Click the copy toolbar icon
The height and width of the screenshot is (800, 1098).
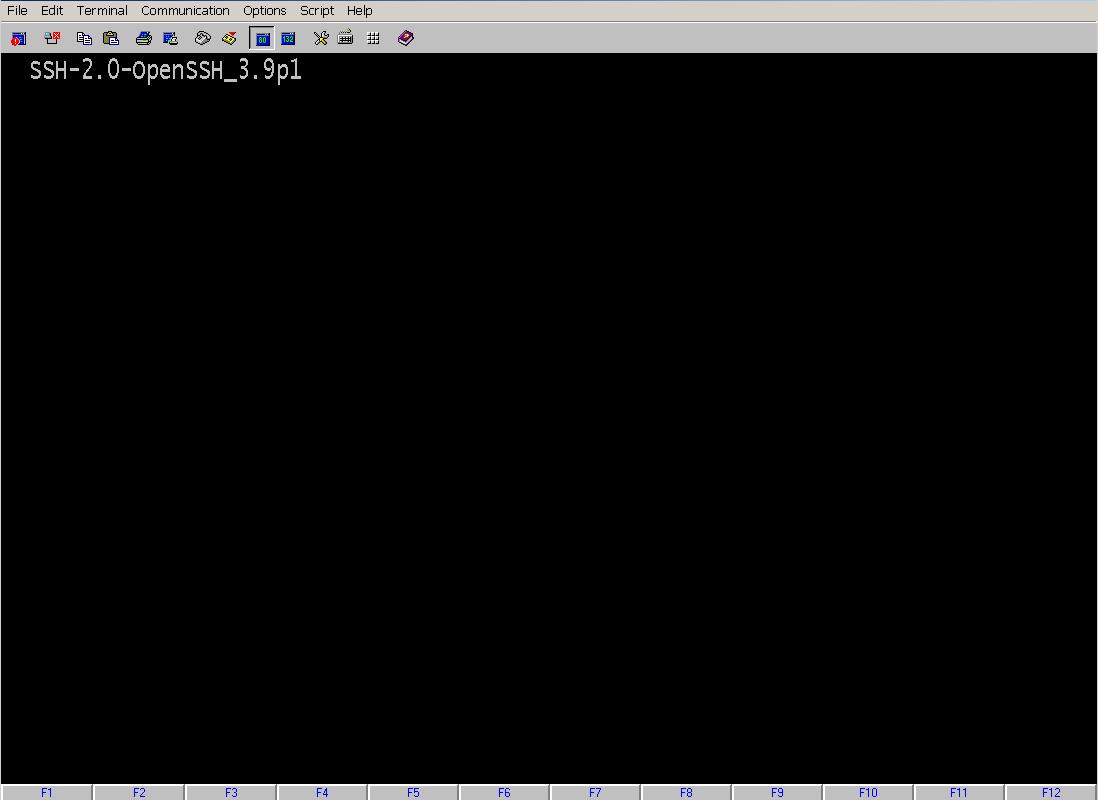[84, 39]
